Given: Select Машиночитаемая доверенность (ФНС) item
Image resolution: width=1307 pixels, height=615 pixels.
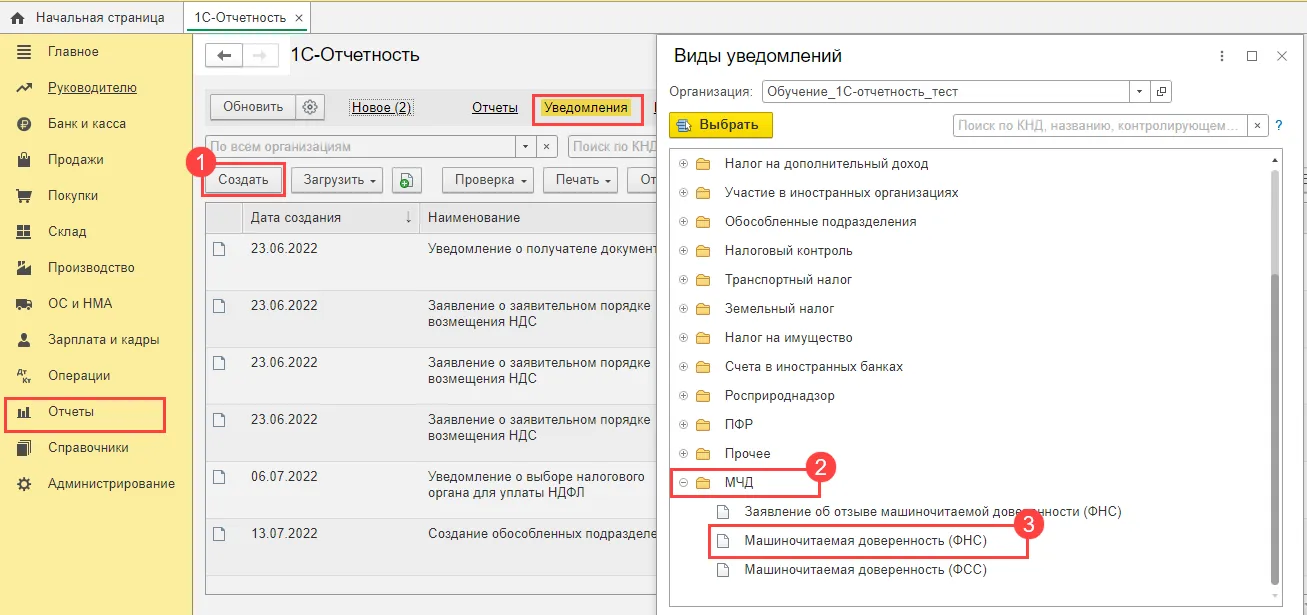Looking at the screenshot, I should point(865,541).
